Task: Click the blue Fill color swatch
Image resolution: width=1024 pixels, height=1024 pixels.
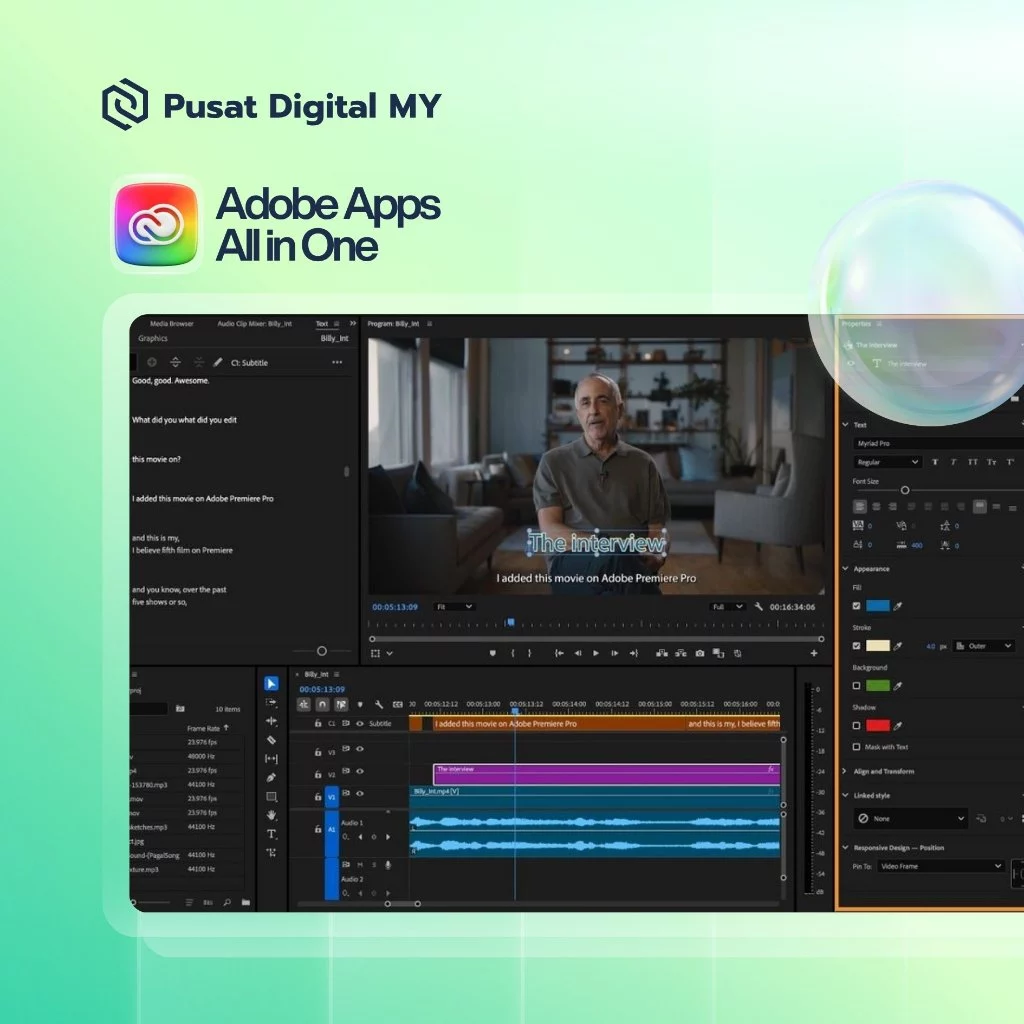Action: click(878, 606)
